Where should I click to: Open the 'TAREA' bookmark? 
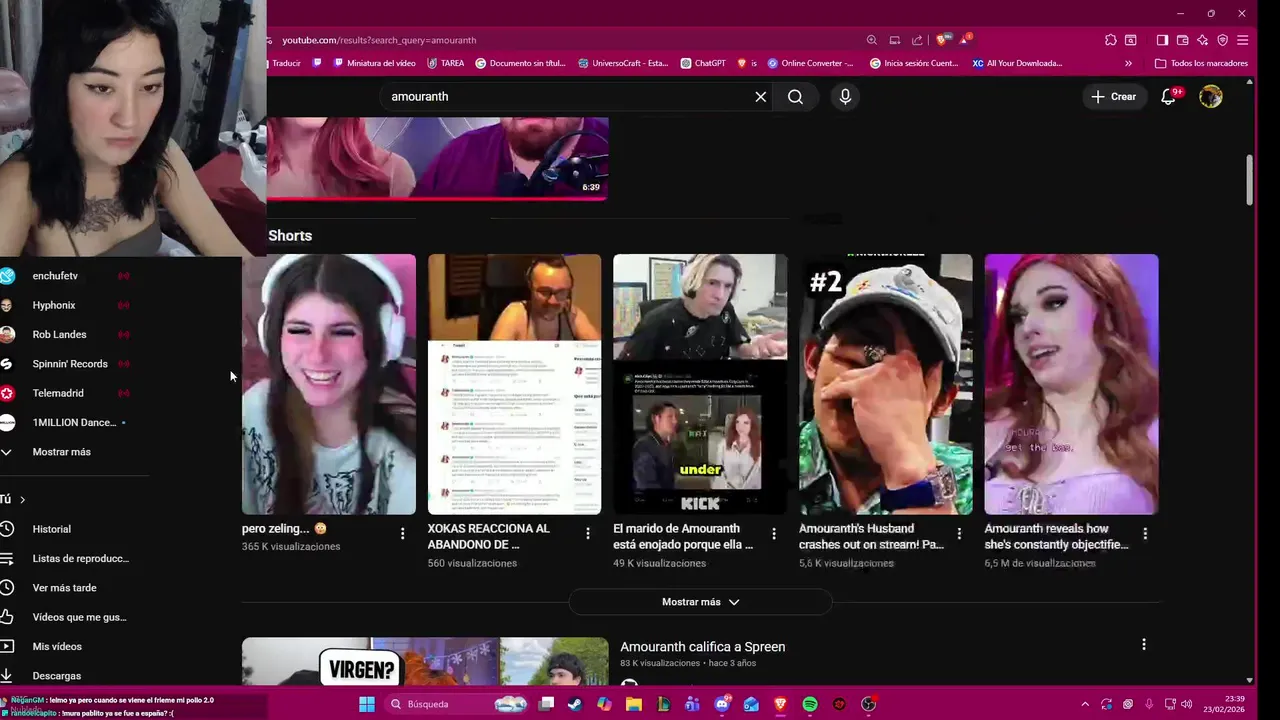tap(445, 63)
